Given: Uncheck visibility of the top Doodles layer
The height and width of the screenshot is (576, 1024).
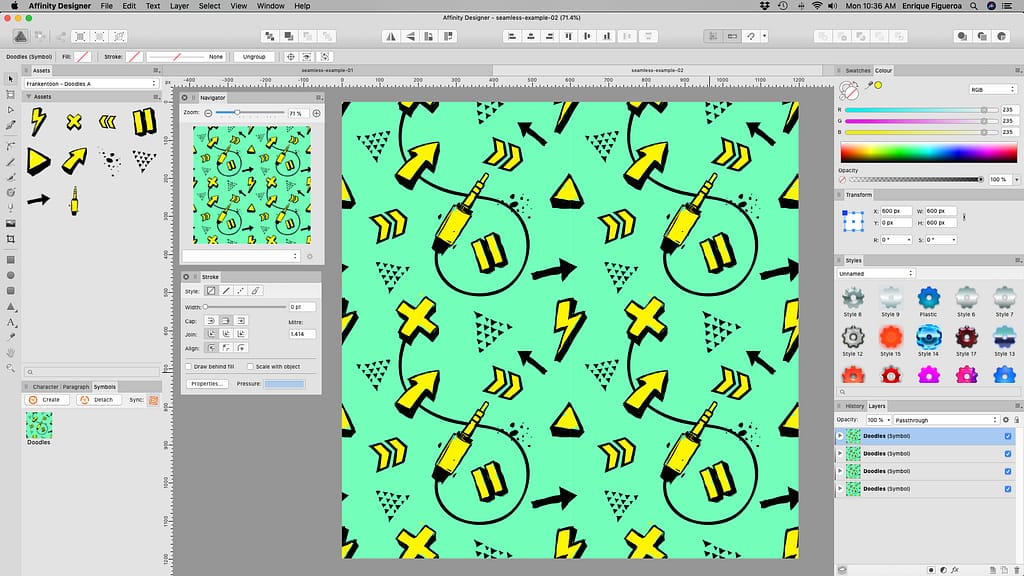Looking at the screenshot, I should tap(1007, 436).
